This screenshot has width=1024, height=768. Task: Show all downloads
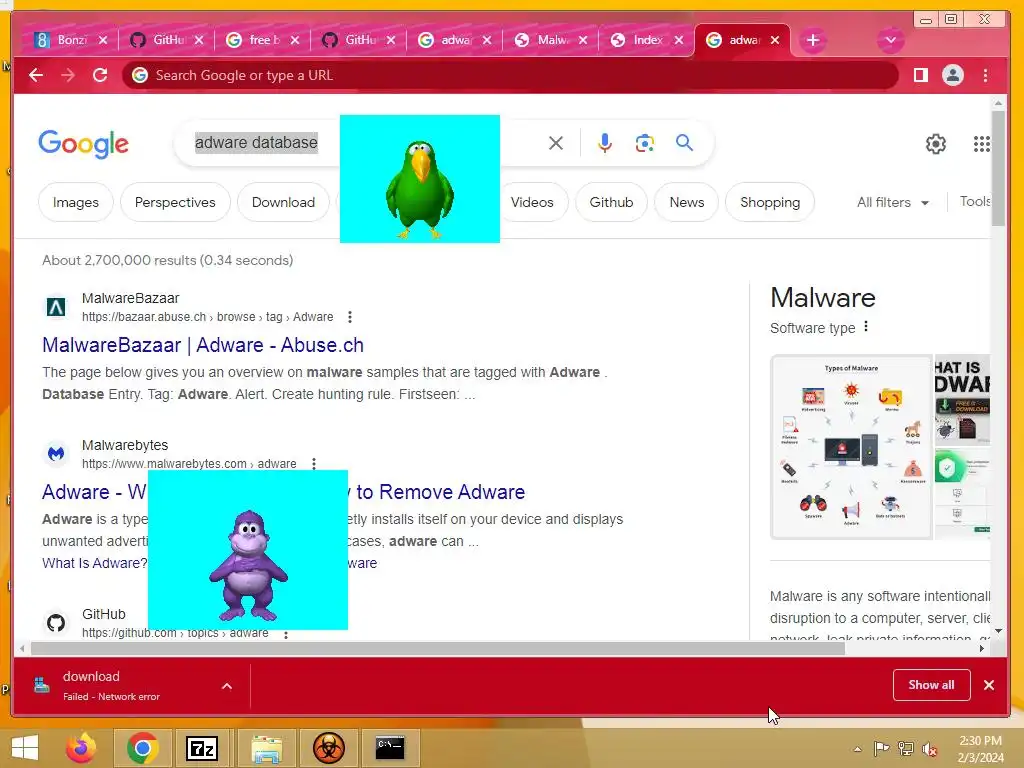click(x=931, y=685)
